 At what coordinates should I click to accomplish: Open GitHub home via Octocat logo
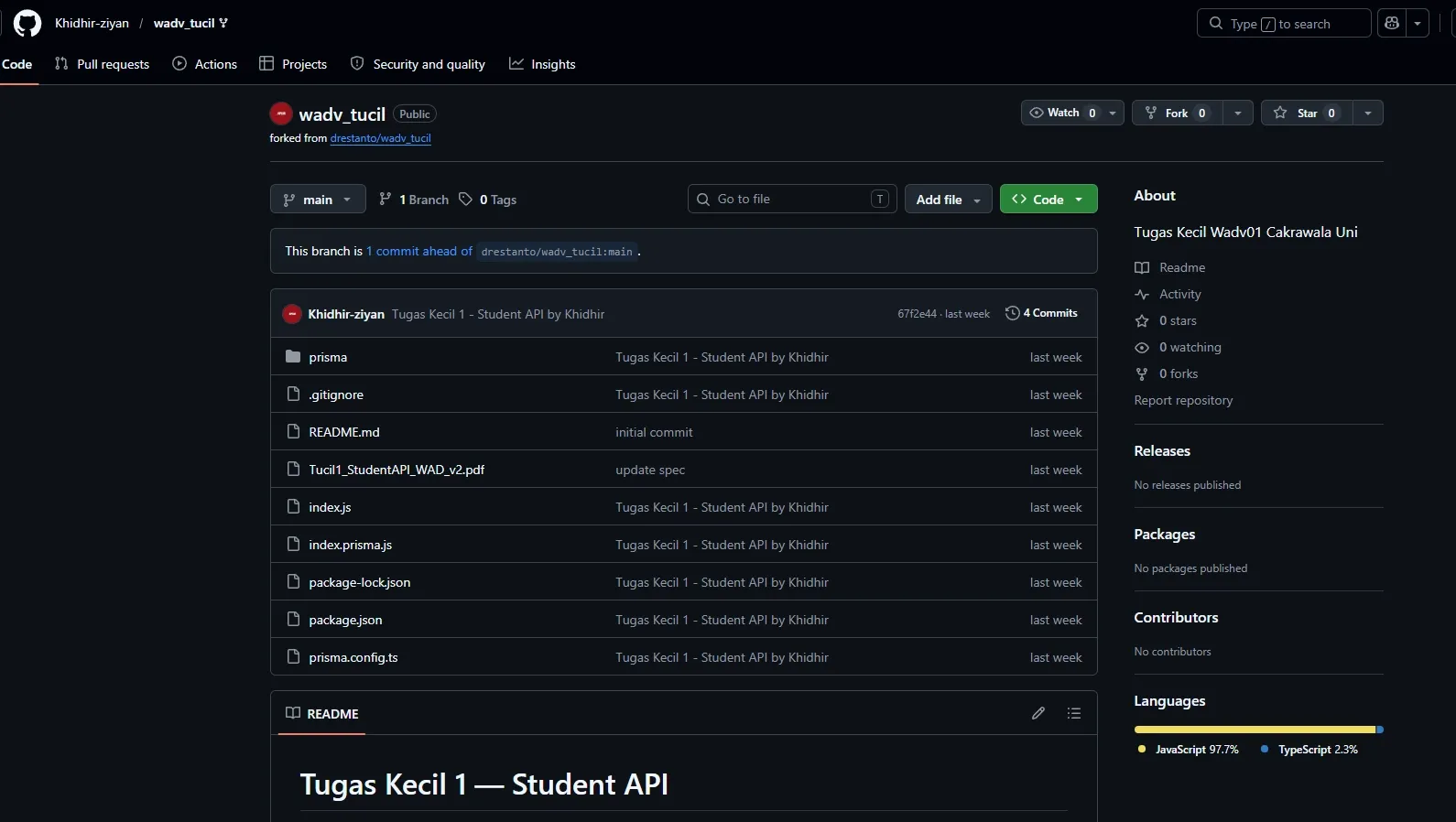[27, 23]
